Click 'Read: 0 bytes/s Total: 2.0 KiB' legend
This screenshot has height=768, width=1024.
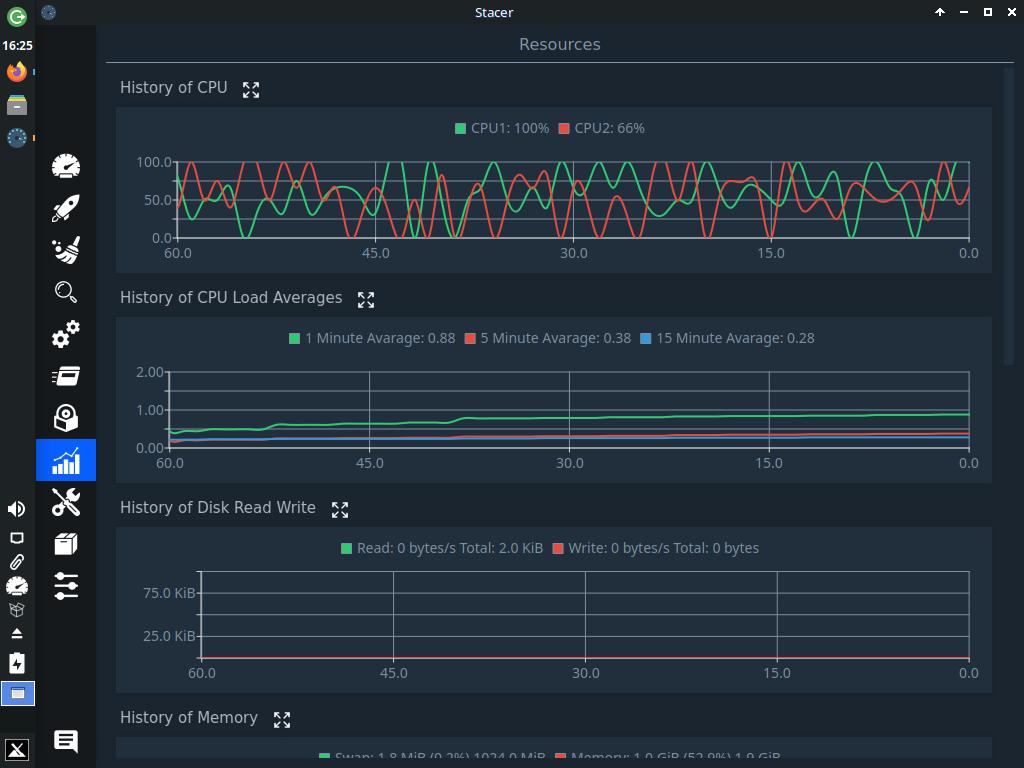click(450, 549)
